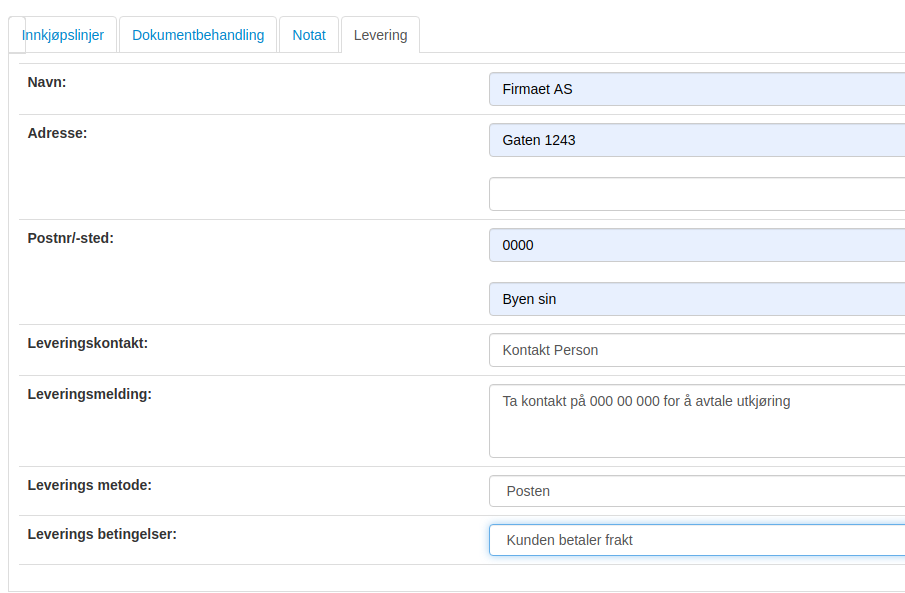The width and height of the screenshot is (905, 593).
Task: Focus the city field with Byen sin
Action: (697, 299)
